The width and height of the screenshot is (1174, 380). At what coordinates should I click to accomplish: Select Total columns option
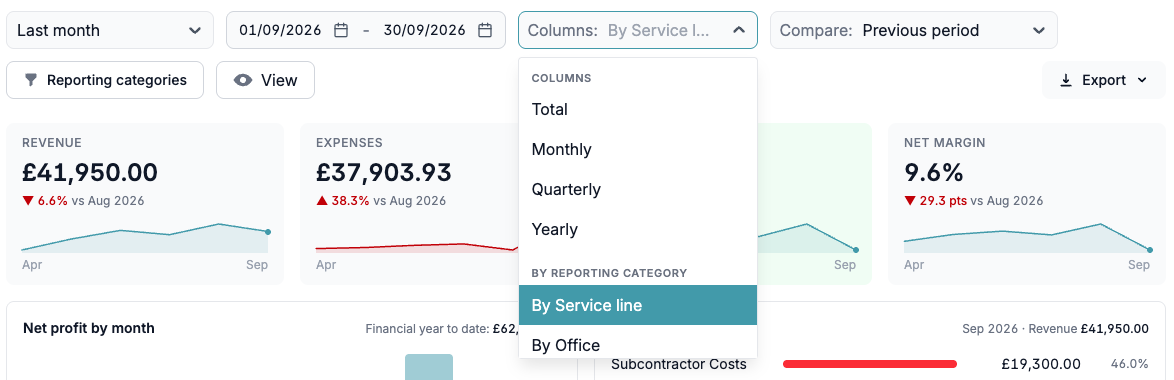[x=637, y=109]
